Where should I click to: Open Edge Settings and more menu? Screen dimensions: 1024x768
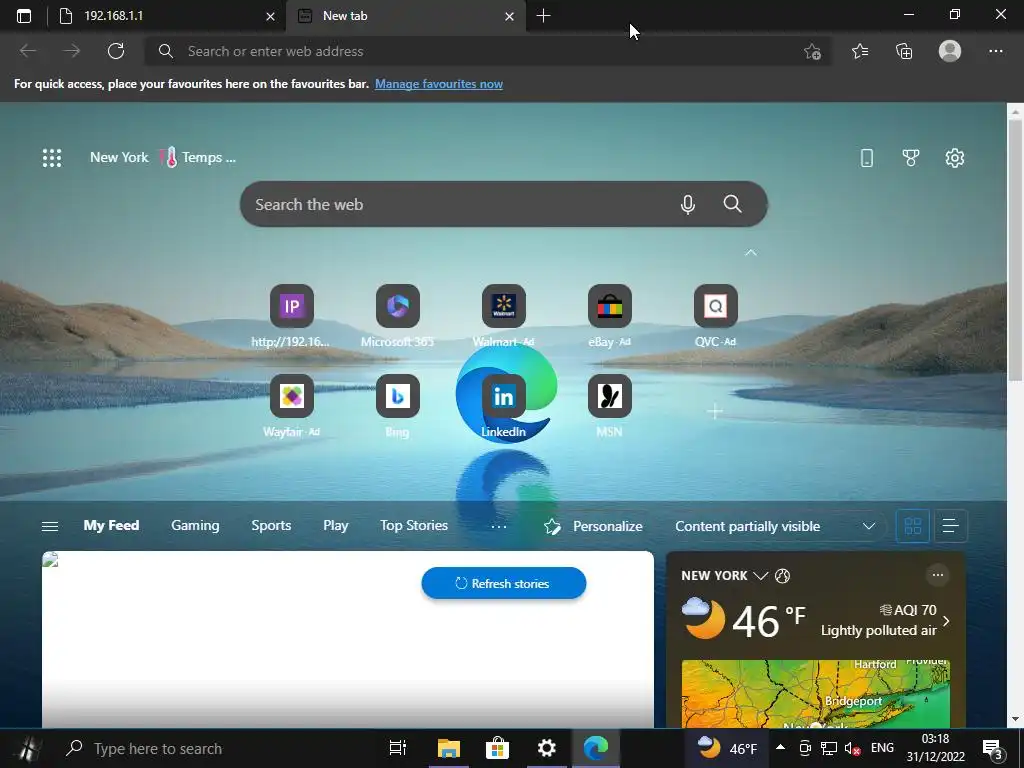point(995,51)
